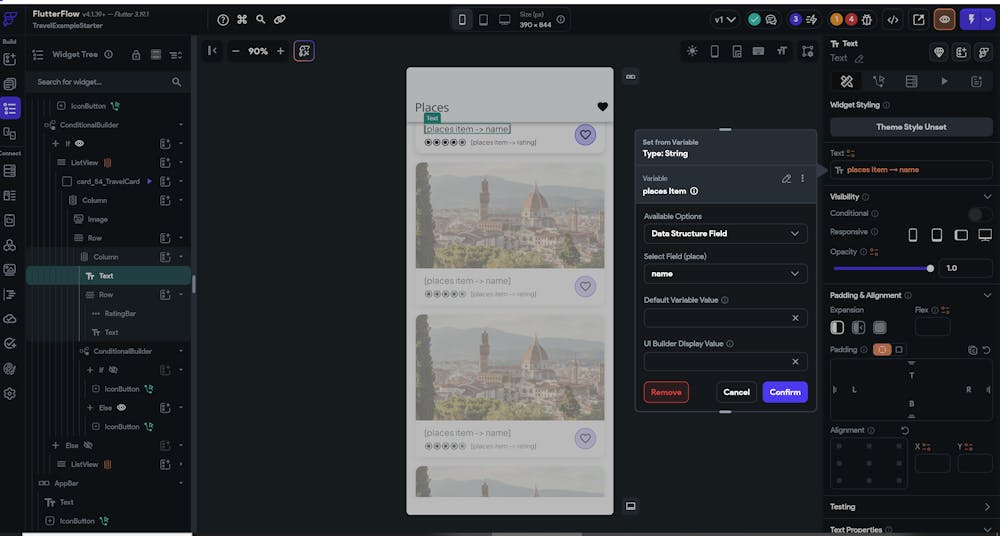
Task: Open keyboard shortcuts command icon
Action: [242, 20]
